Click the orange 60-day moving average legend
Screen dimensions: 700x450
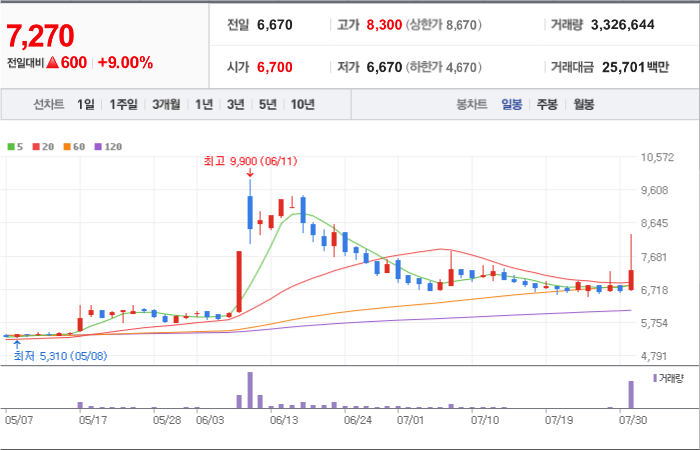(74, 146)
